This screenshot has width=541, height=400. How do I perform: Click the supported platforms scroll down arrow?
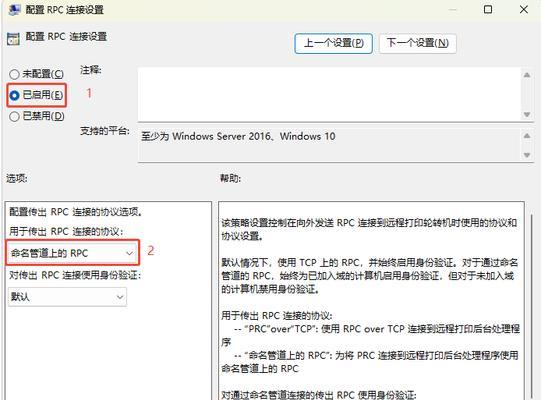pos(527,155)
